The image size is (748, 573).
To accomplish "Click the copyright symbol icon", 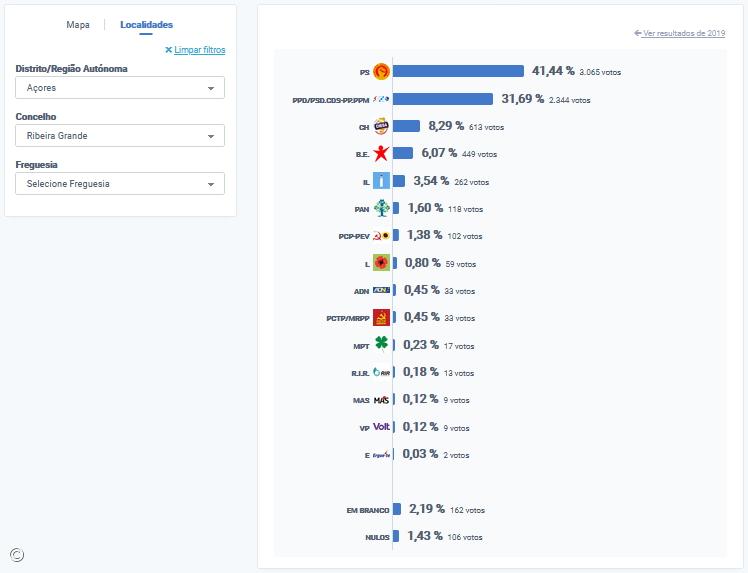I will [17, 555].
